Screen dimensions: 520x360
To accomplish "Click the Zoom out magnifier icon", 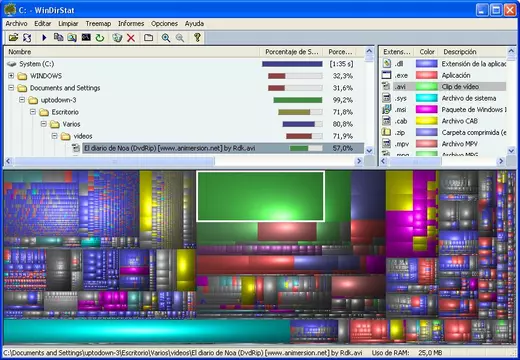I will pyautogui.click(x=180, y=38).
